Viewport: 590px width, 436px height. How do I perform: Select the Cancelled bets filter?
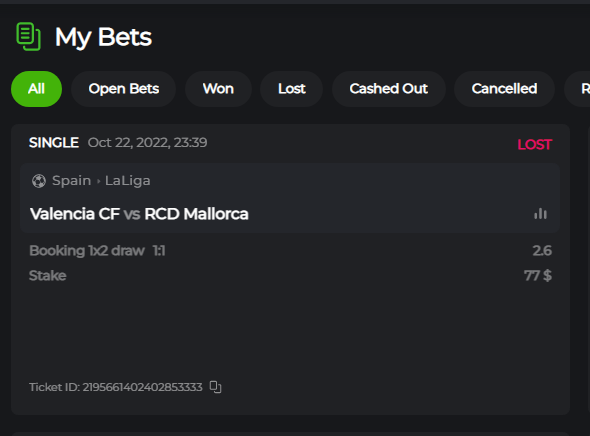click(x=504, y=89)
